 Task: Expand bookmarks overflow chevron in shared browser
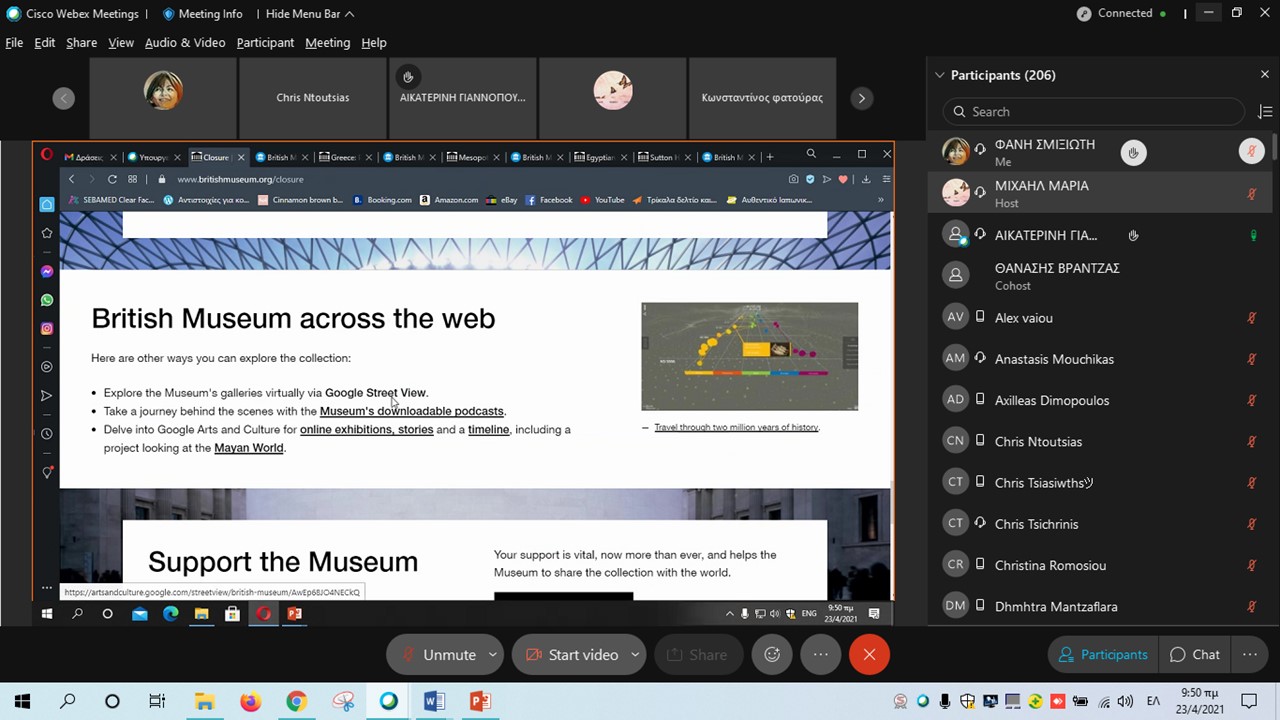(881, 200)
